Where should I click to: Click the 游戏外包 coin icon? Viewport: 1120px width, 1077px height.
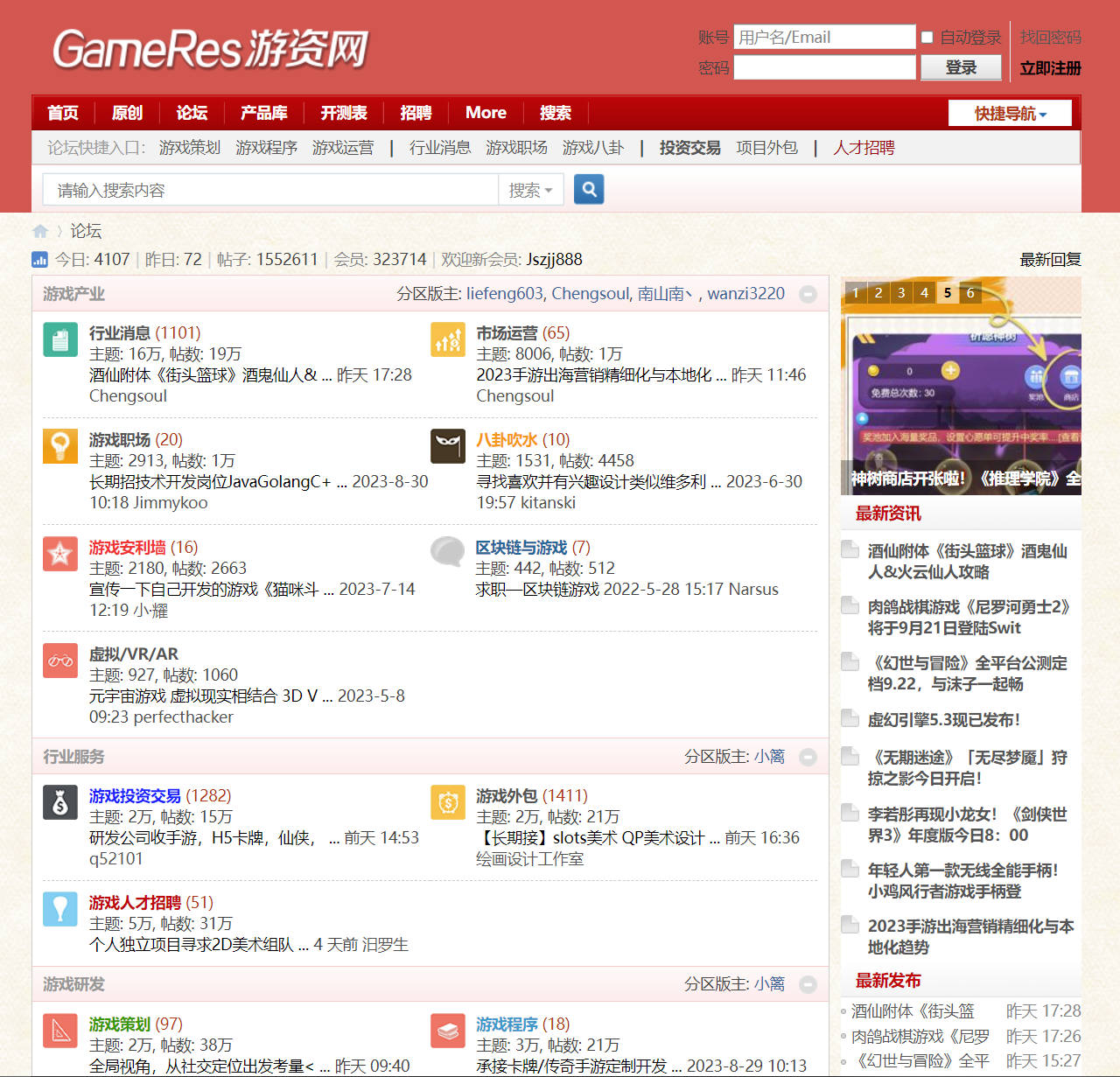coord(448,802)
